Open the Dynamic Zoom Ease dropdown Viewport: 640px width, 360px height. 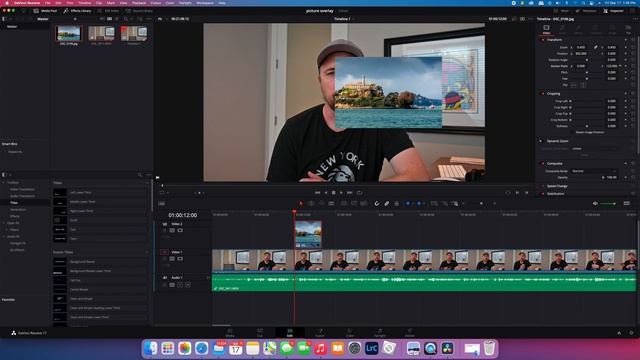coord(594,149)
